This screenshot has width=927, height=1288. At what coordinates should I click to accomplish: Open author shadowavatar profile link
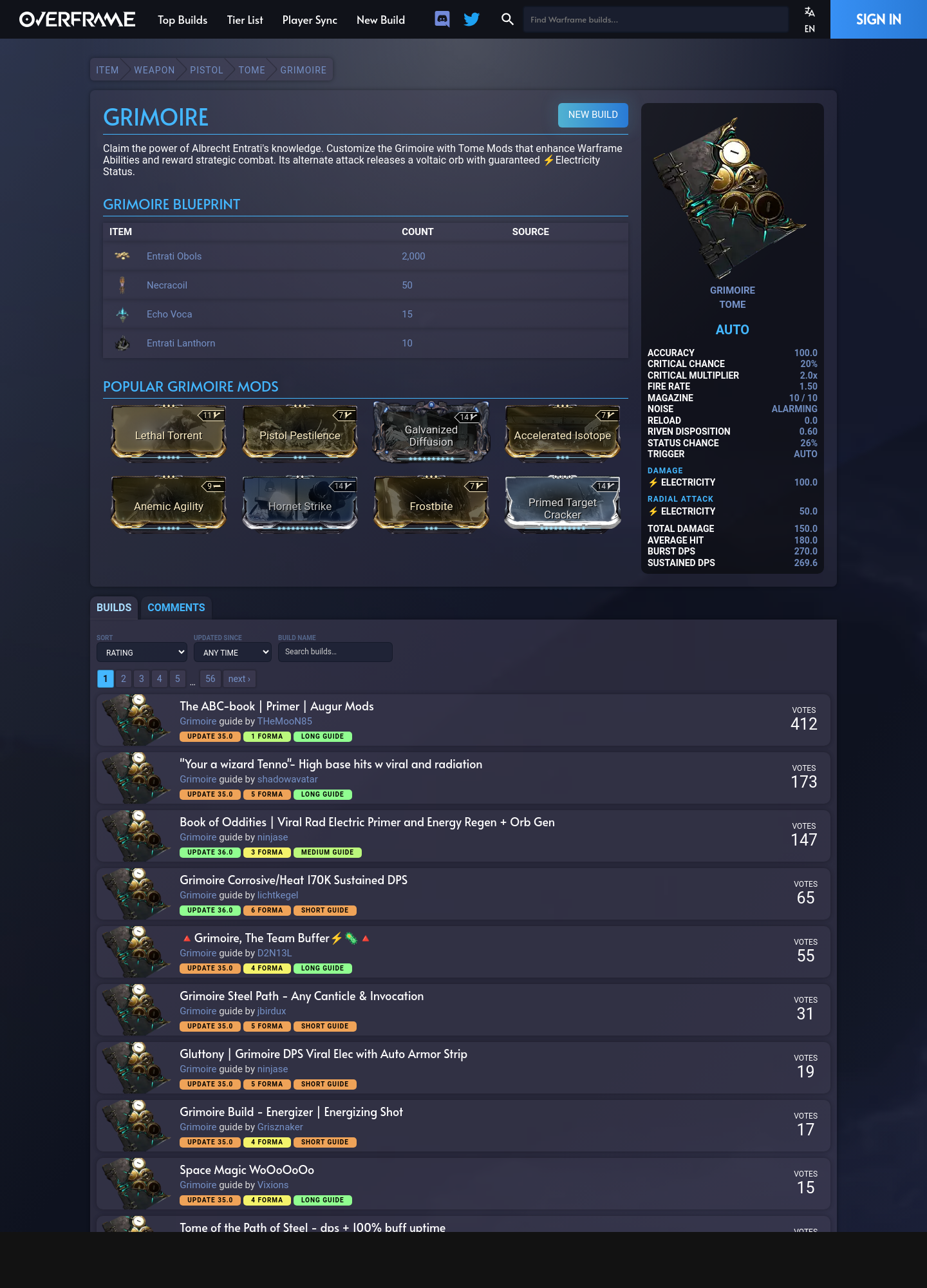(x=288, y=779)
